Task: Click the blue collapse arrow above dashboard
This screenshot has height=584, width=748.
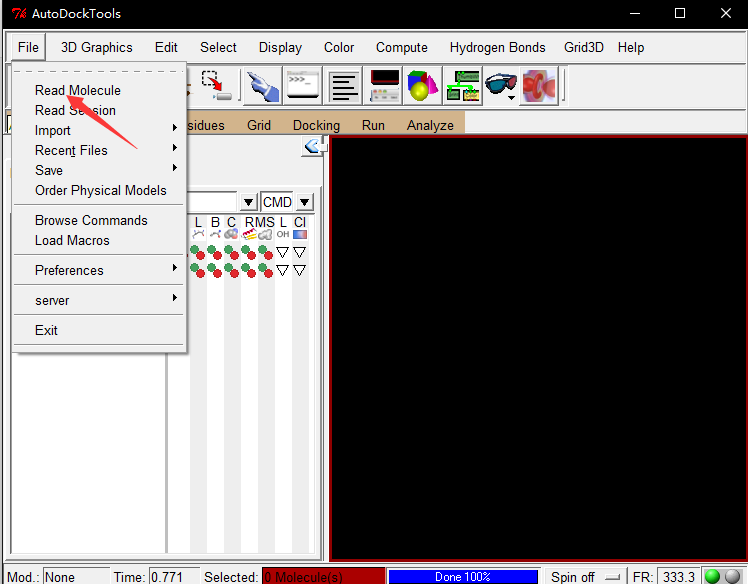Action: click(x=312, y=146)
